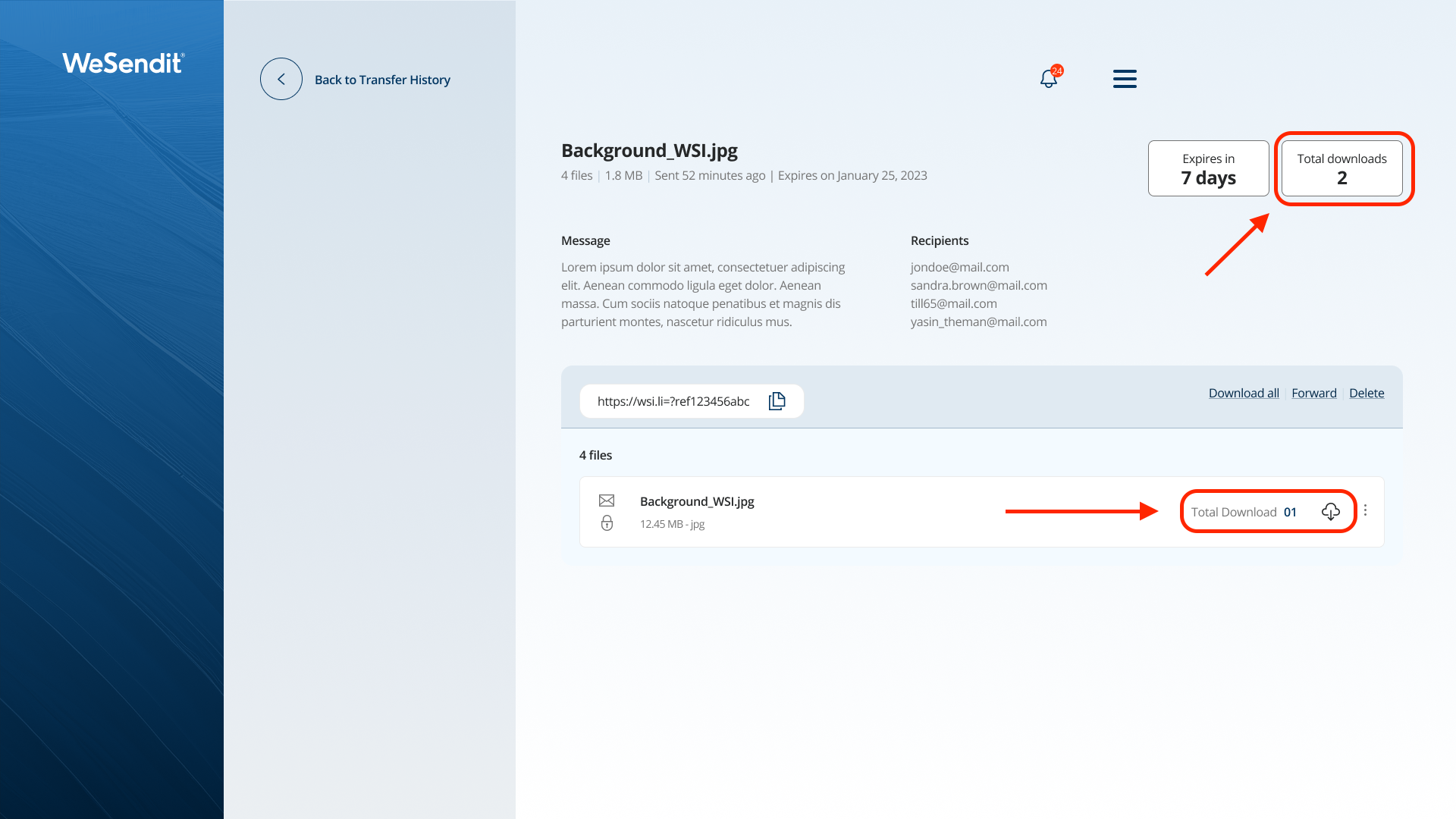Click the envelope icon beside Background_WSI.jpg
The height and width of the screenshot is (819, 1456).
(x=607, y=500)
